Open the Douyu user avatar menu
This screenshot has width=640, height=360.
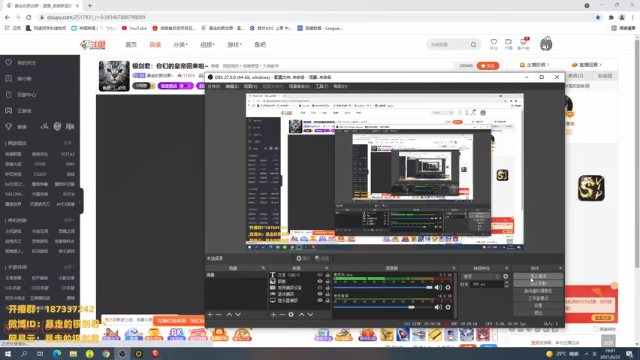pos(546,44)
